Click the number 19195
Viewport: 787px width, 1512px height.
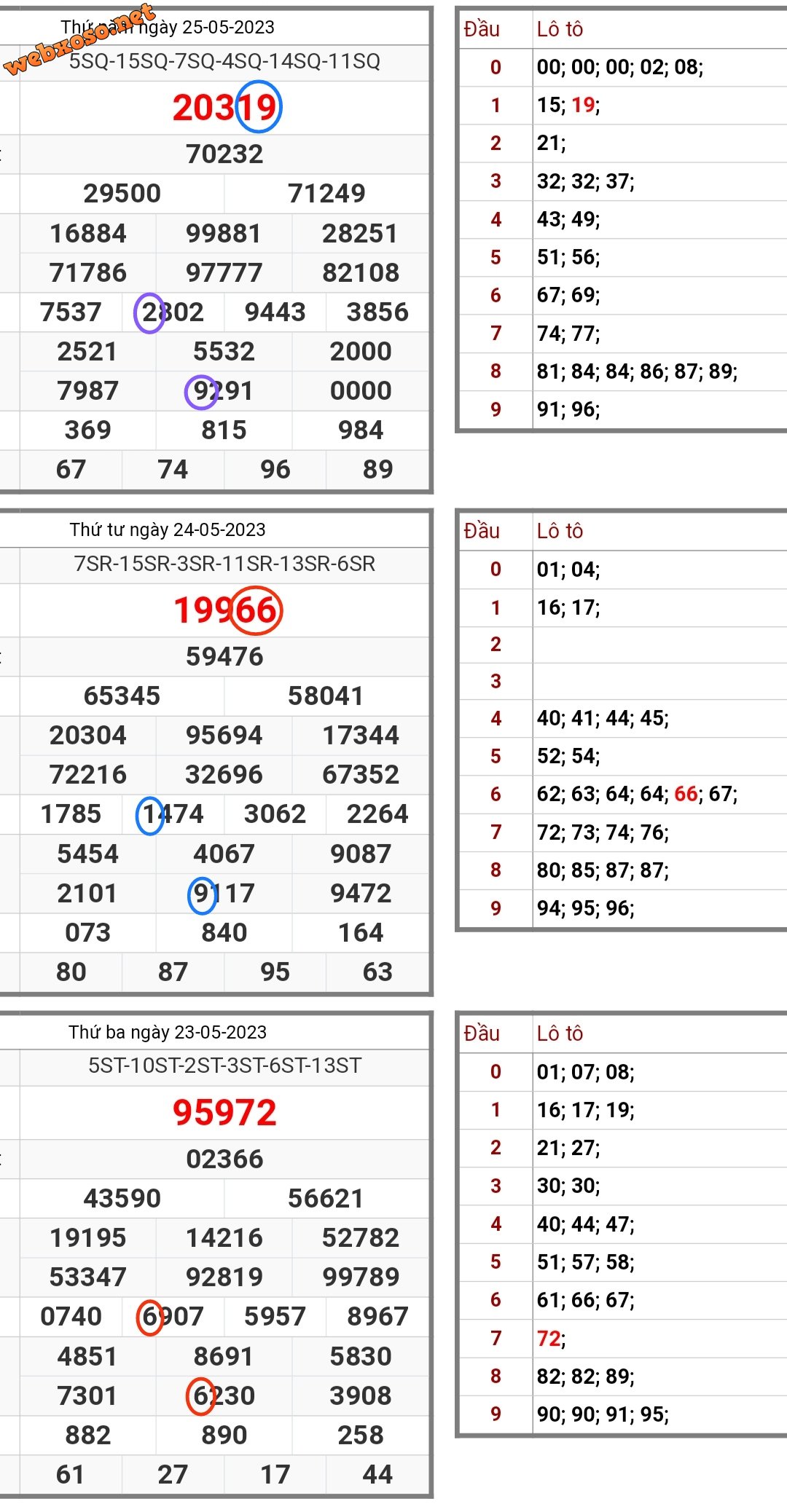(88, 1237)
